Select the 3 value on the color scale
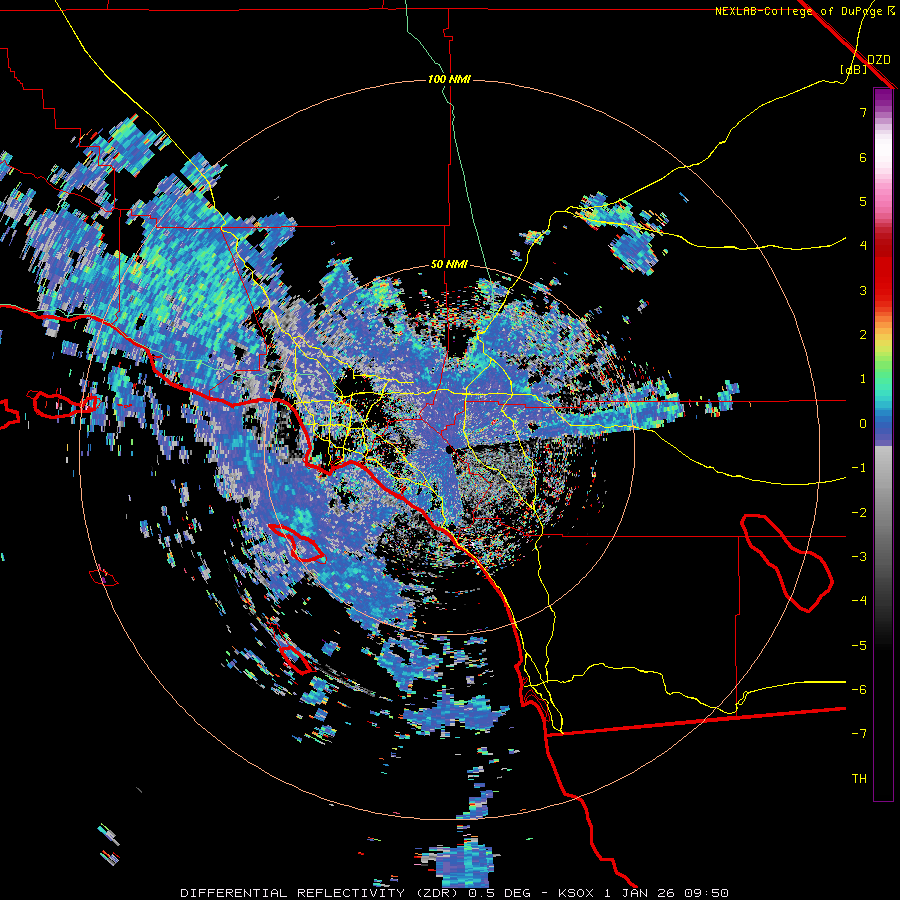The height and width of the screenshot is (900, 900). pos(863,290)
